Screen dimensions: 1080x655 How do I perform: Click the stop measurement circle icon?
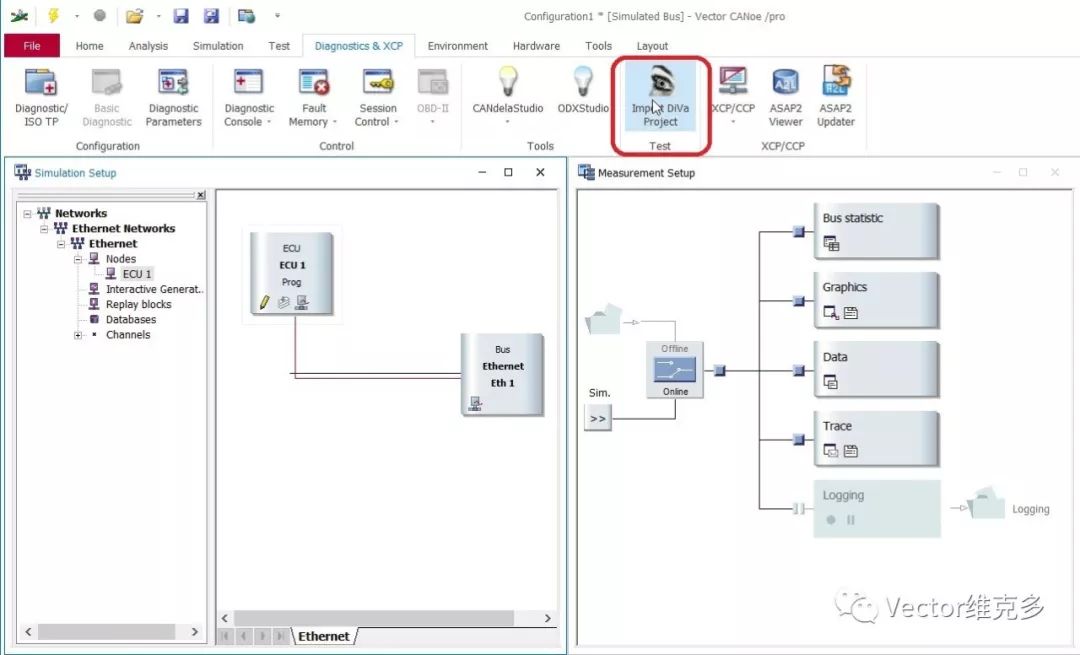pyautogui.click(x=100, y=15)
